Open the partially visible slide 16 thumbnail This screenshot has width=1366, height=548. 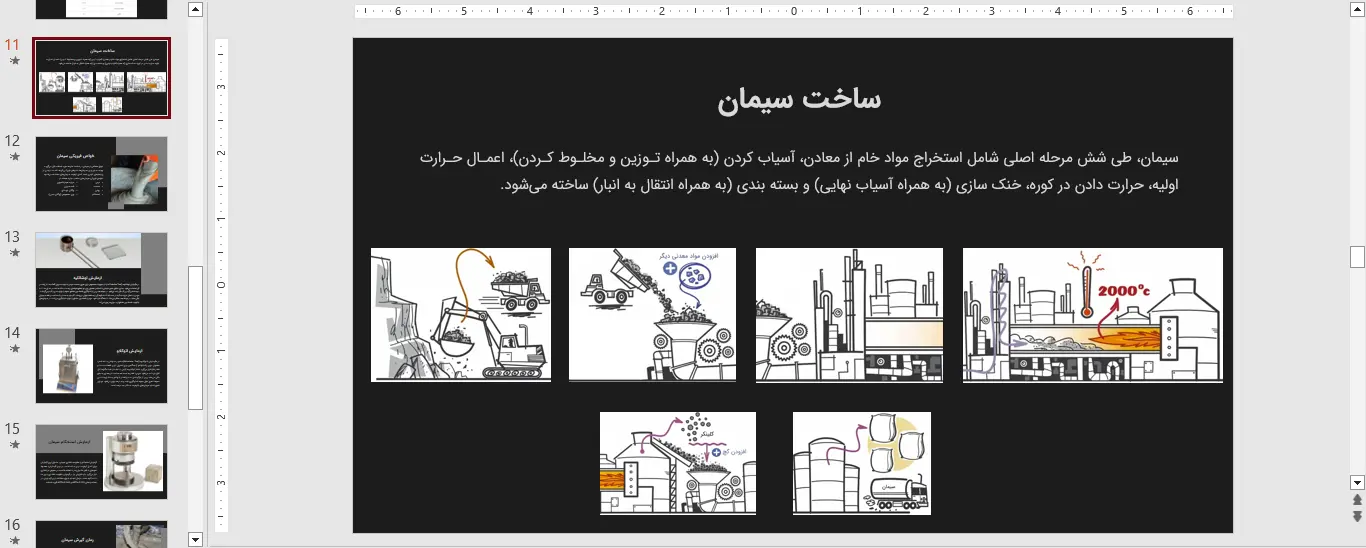(101, 534)
